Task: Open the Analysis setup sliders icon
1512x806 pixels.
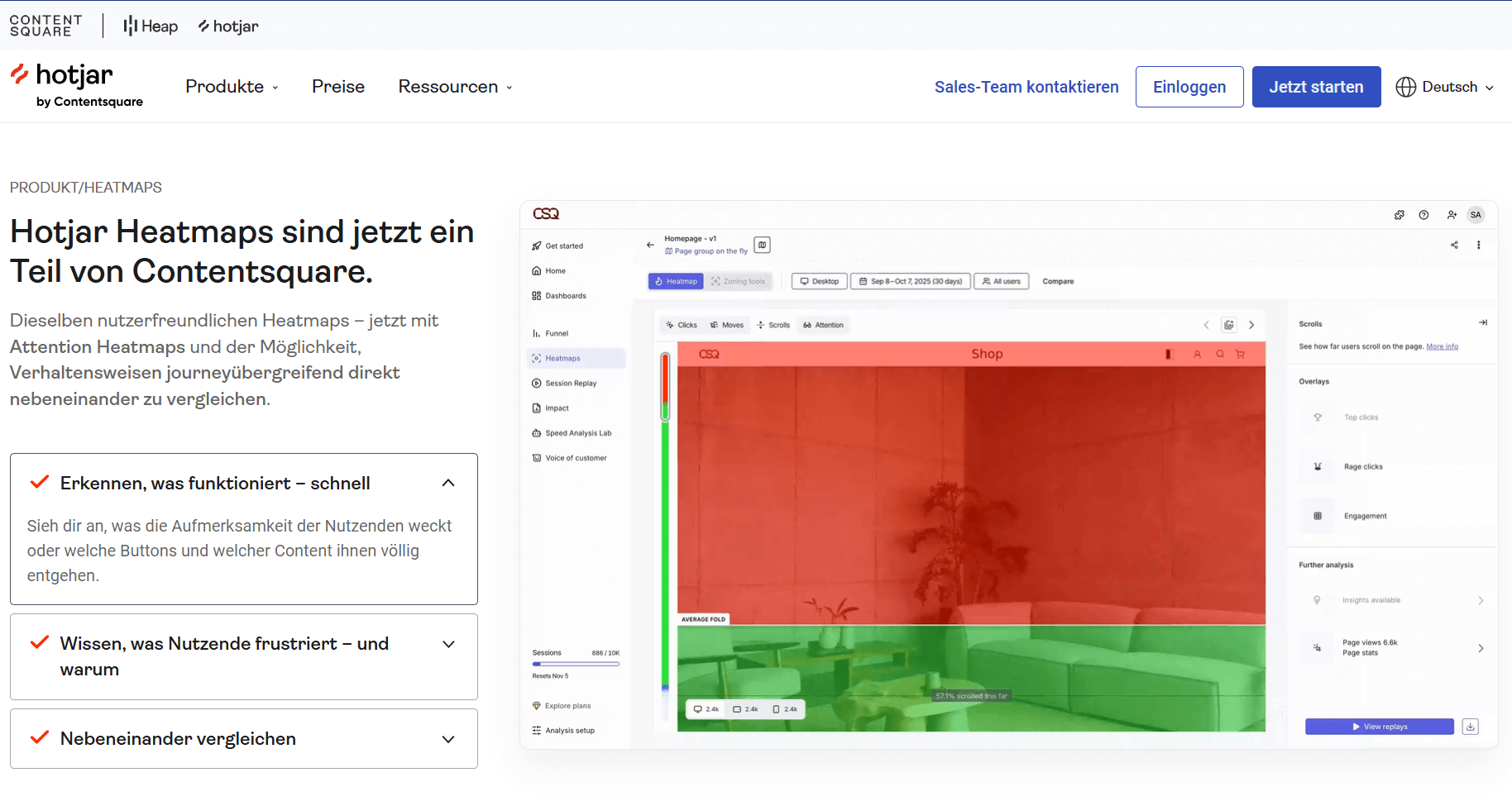Action: [537, 730]
